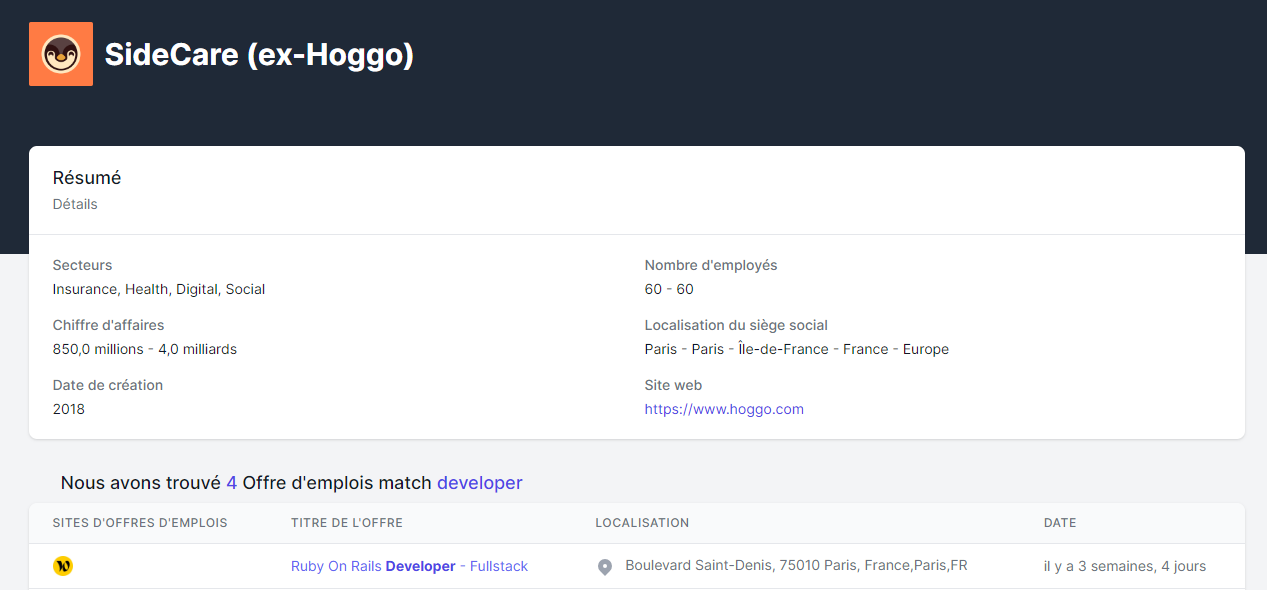Click the Boulevard Saint-Denis, 75010 Paris address
This screenshot has height=590, width=1267.
[796, 565]
